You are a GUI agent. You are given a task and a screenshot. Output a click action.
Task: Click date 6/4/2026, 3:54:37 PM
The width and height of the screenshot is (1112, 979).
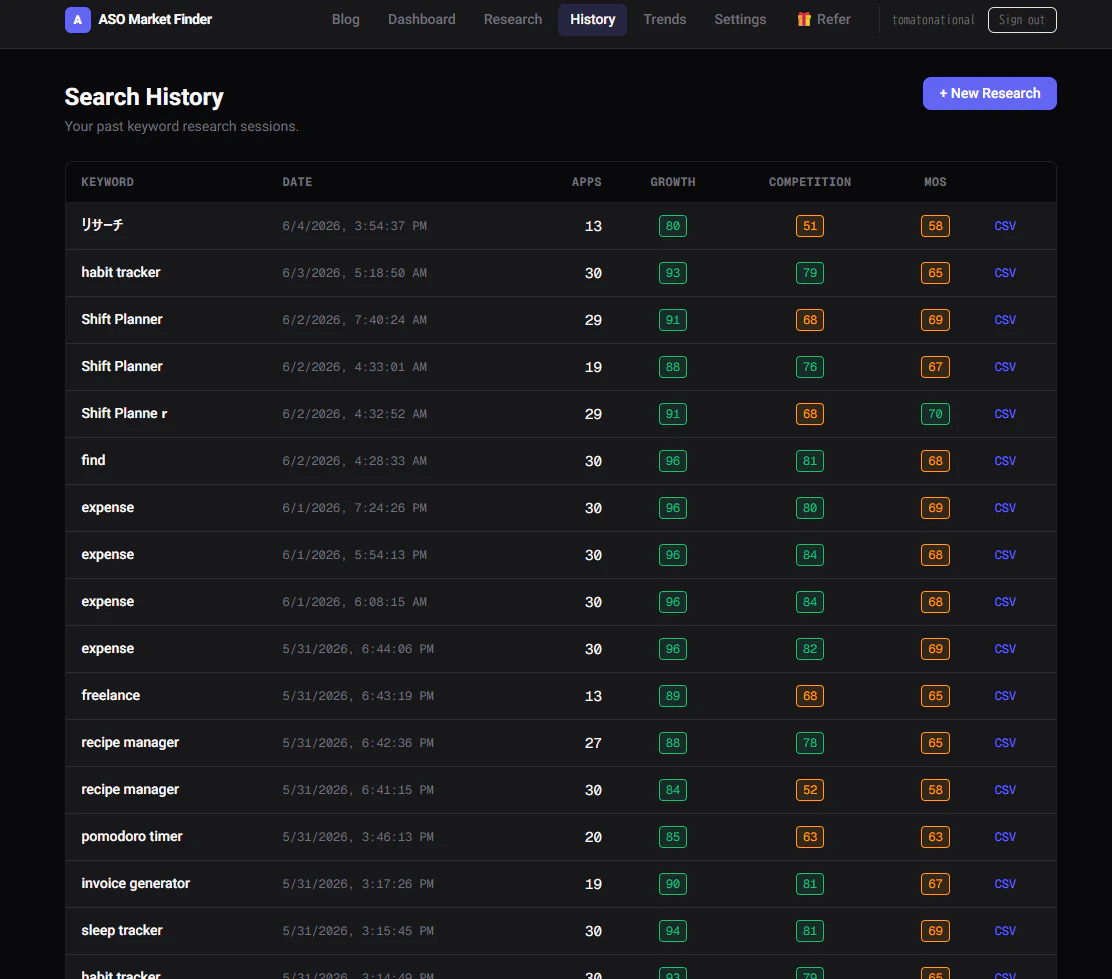tap(355, 226)
